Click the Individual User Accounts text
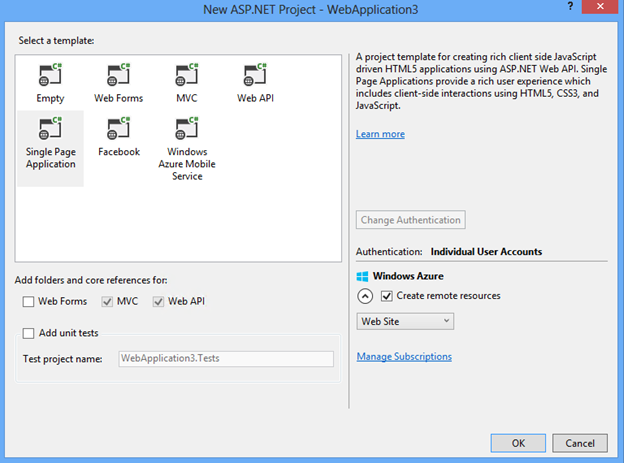The width and height of the screenshot is (624, 463). click(486, 252)
